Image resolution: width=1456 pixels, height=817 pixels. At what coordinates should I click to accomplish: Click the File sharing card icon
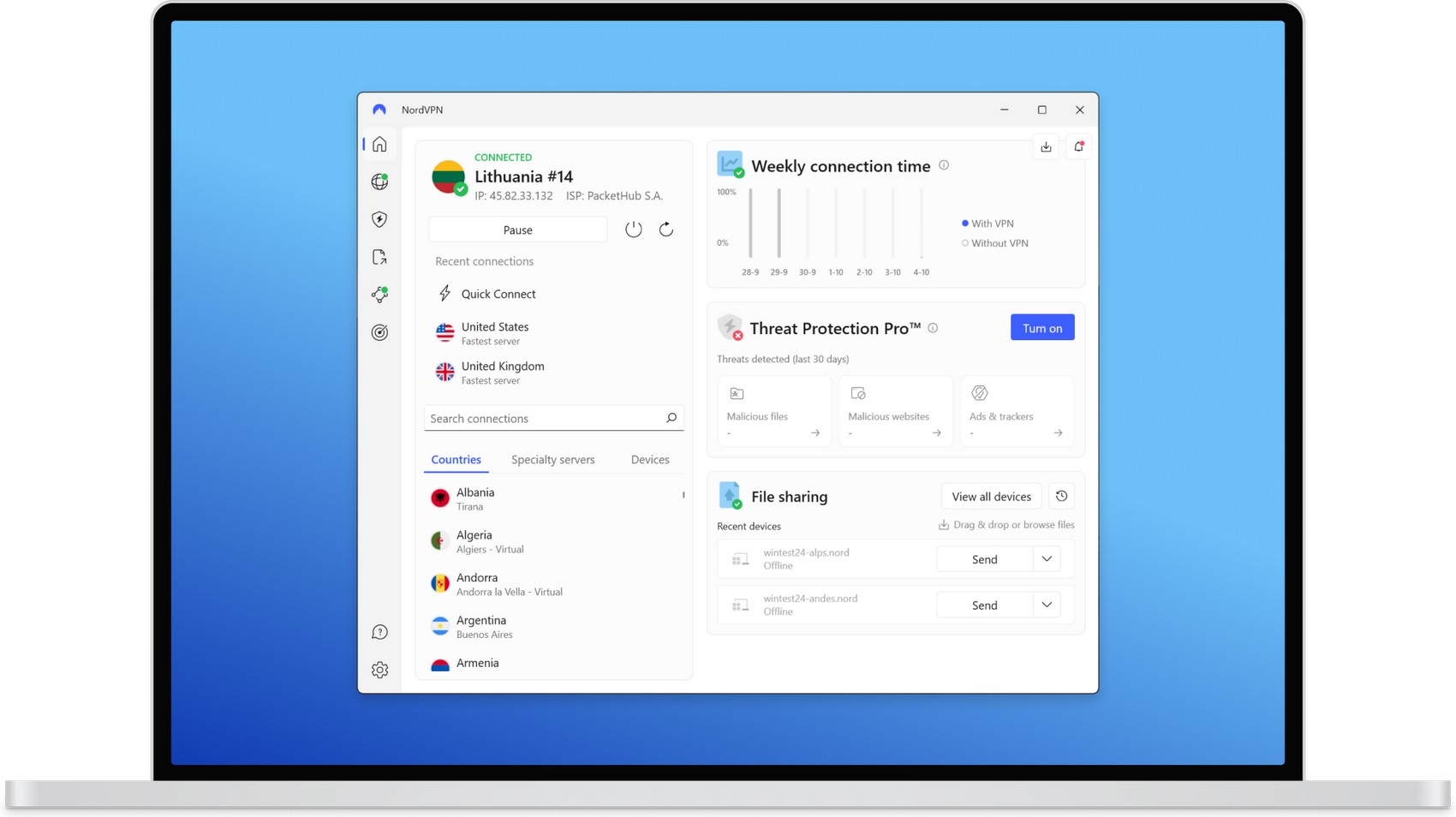[730, 495]
